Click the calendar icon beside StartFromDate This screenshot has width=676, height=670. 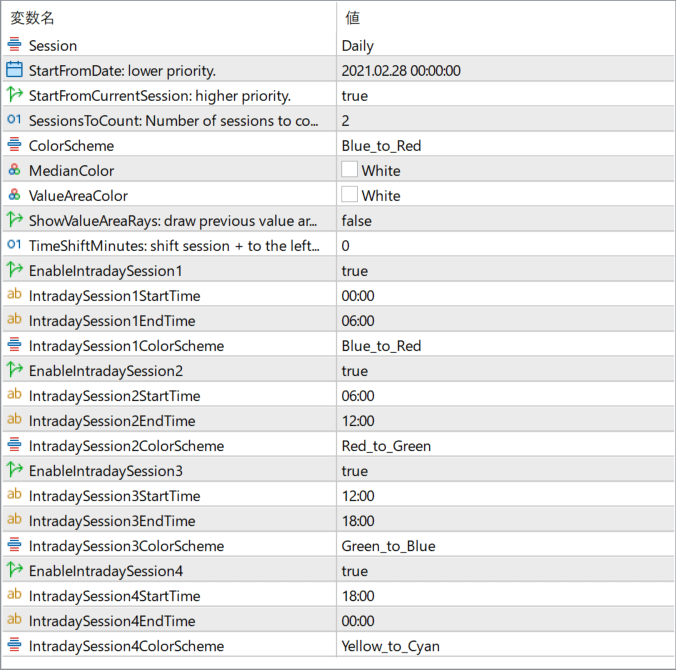tap(14, 70)
